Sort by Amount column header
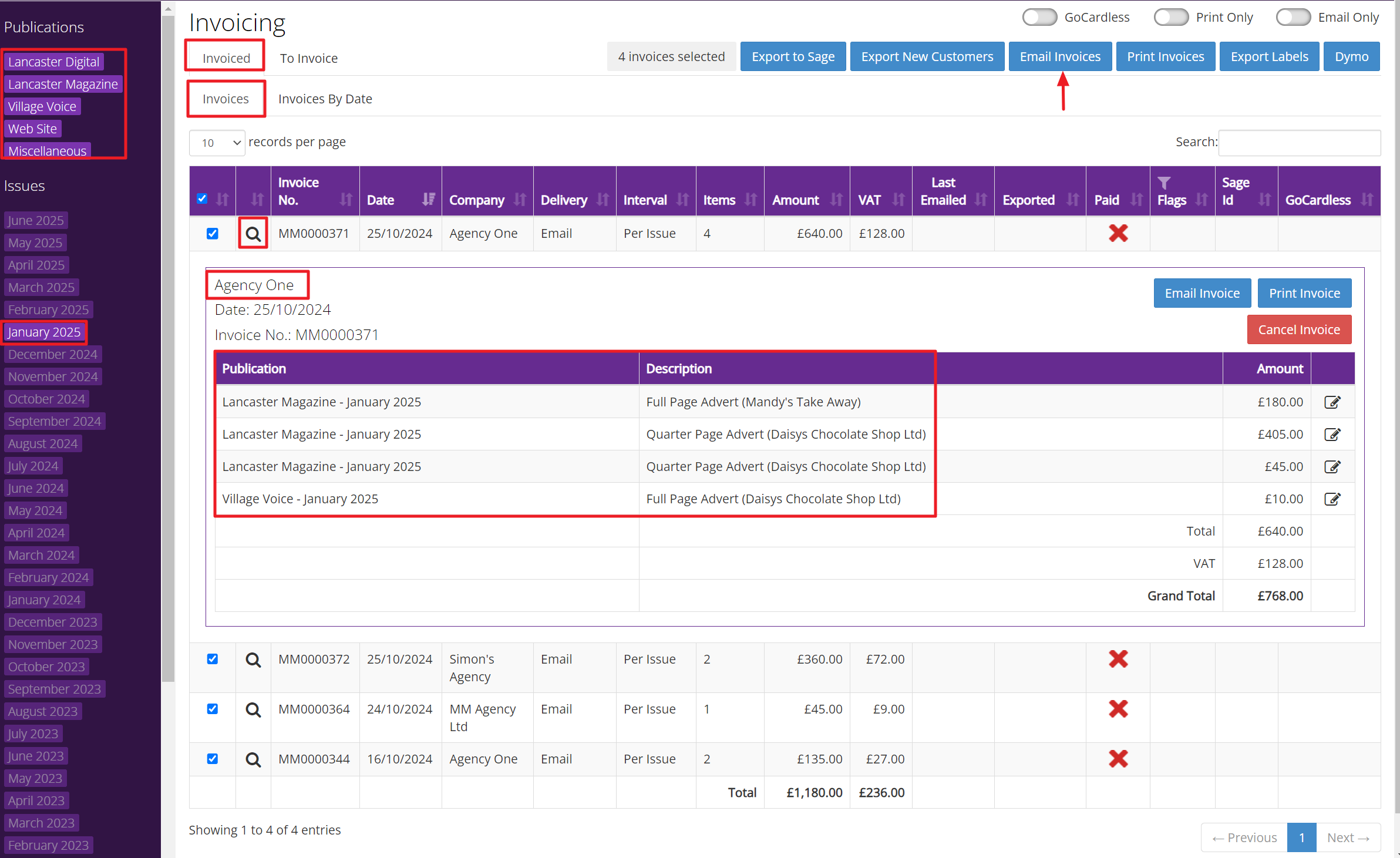Image resolution: width=1400 pixels, height=858 pixels. 807,191
